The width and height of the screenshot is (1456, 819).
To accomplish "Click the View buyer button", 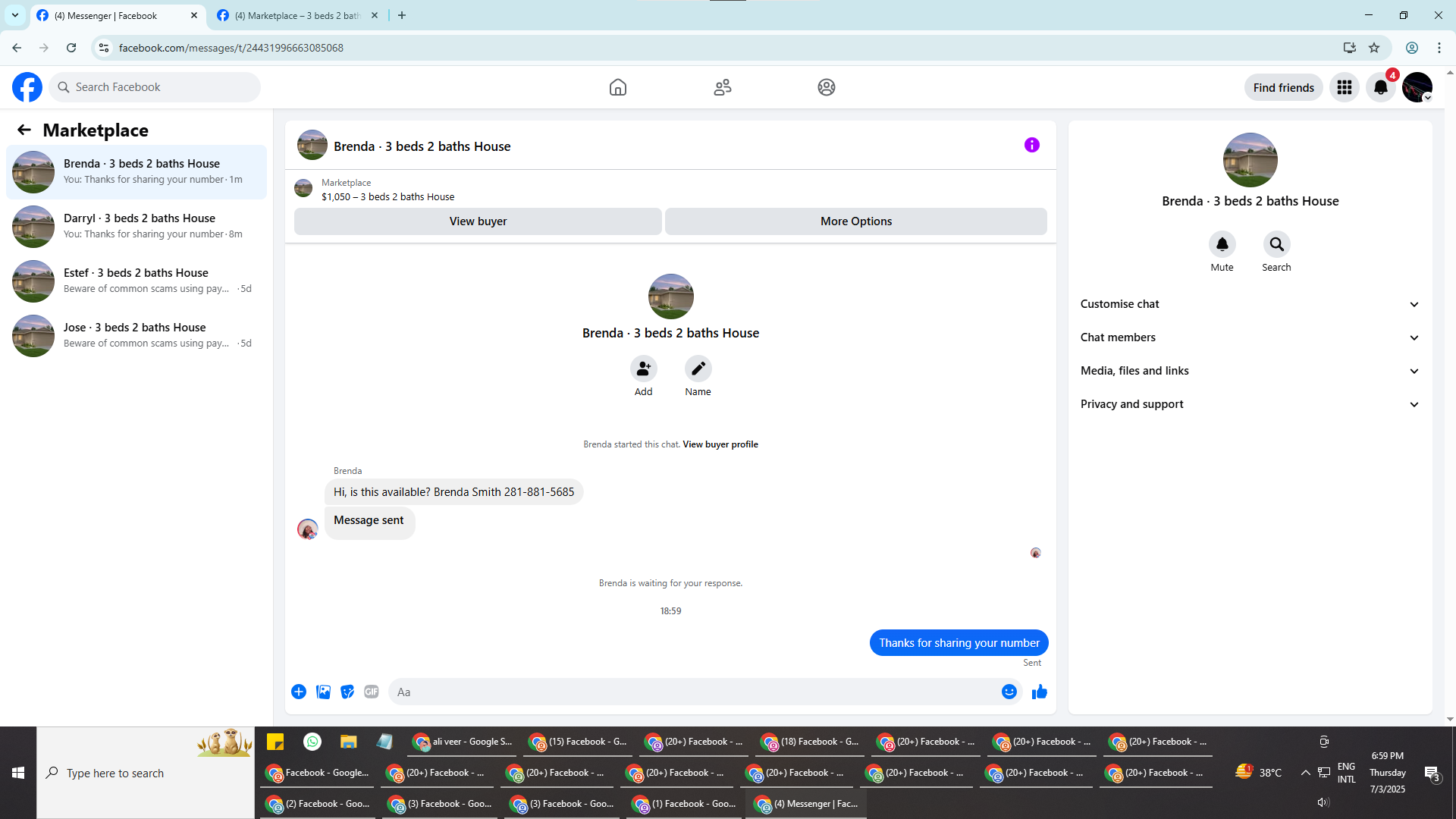I will pyautogui.click(x=478, y=221).
